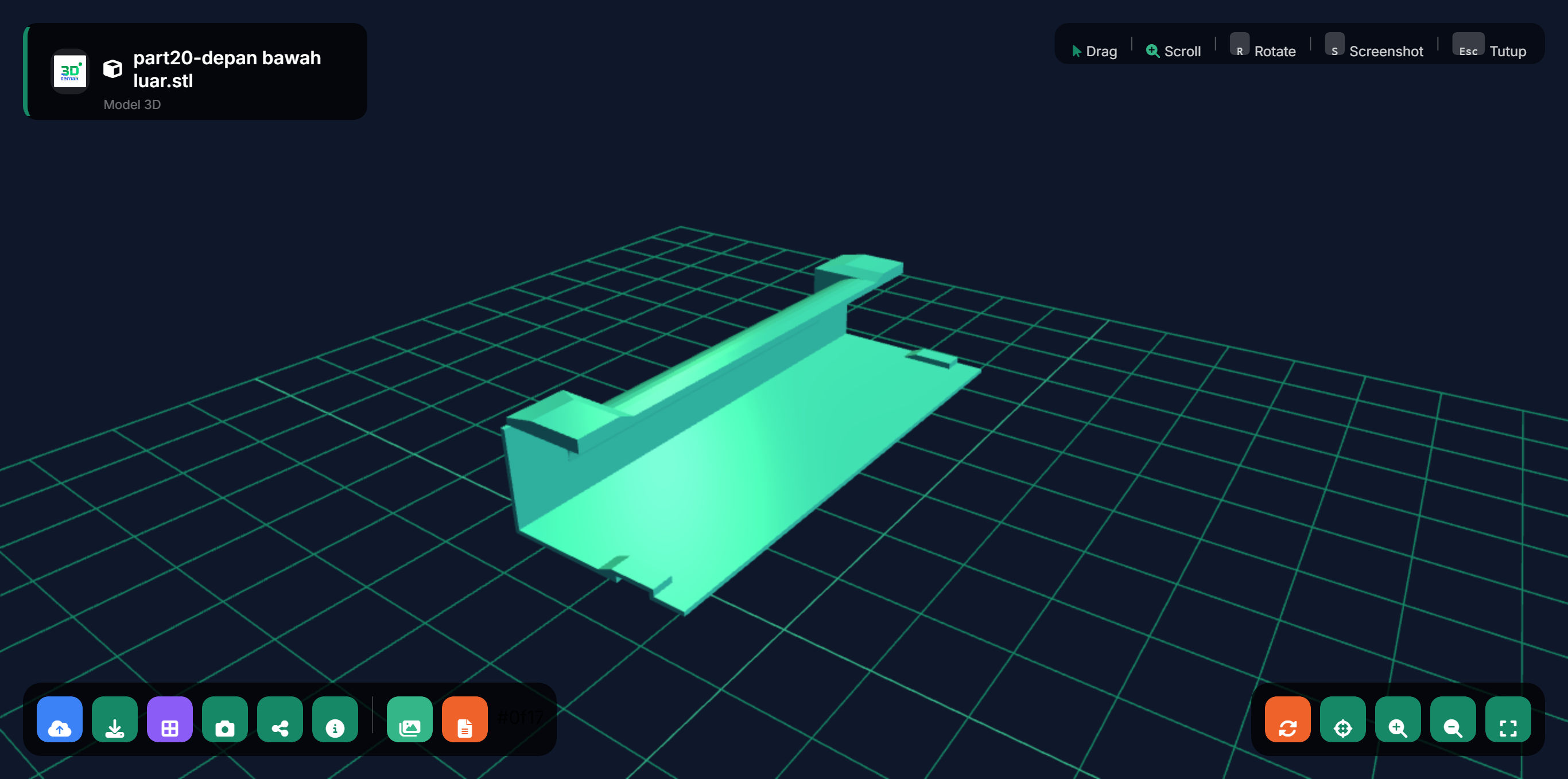The height and width of the screenshot is (779, 1568).
Task: Open the share options icon
Action: pyautogui.click(x=280, y=719)
